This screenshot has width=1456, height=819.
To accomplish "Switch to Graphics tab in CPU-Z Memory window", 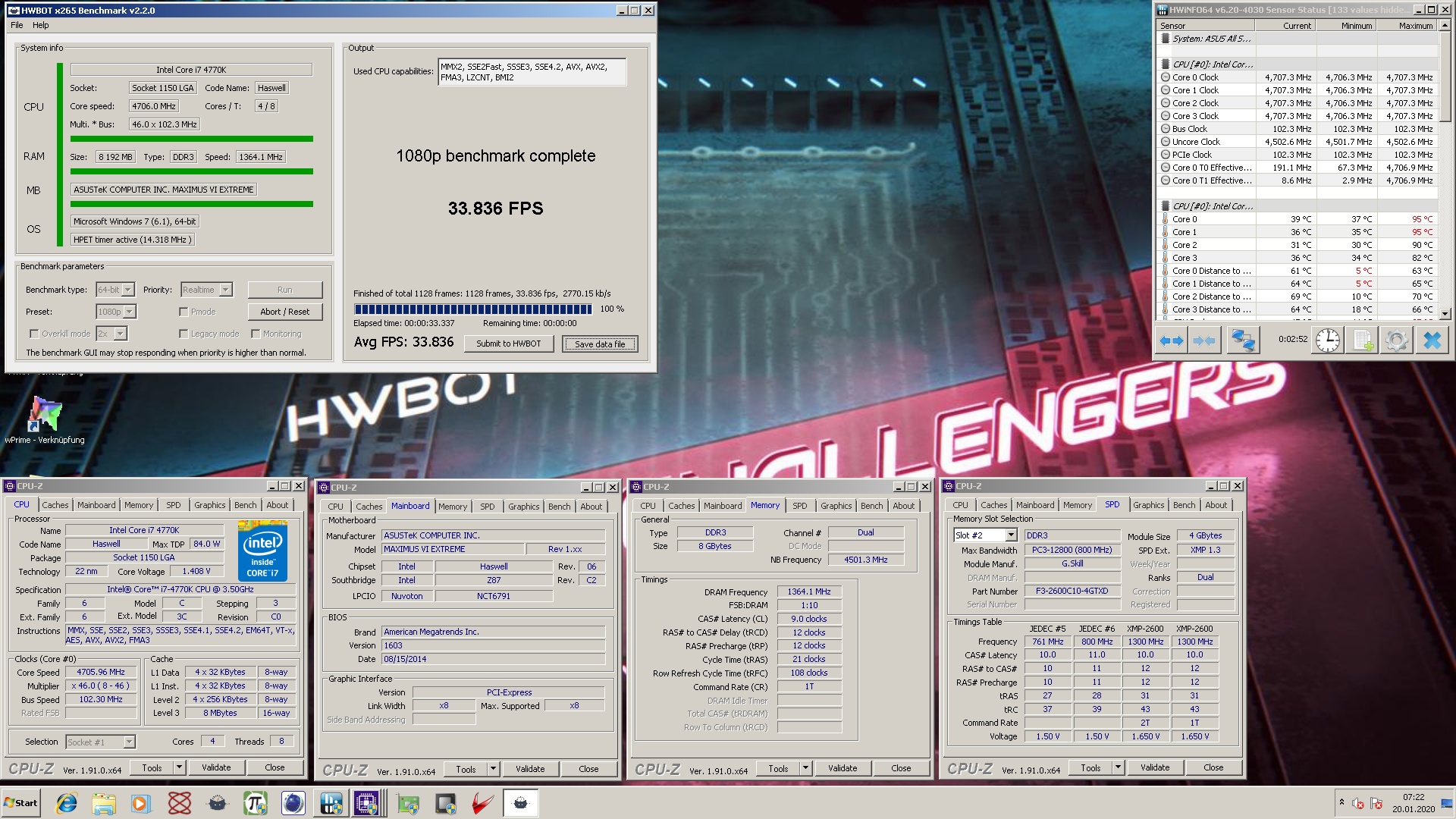I will 836,506.
